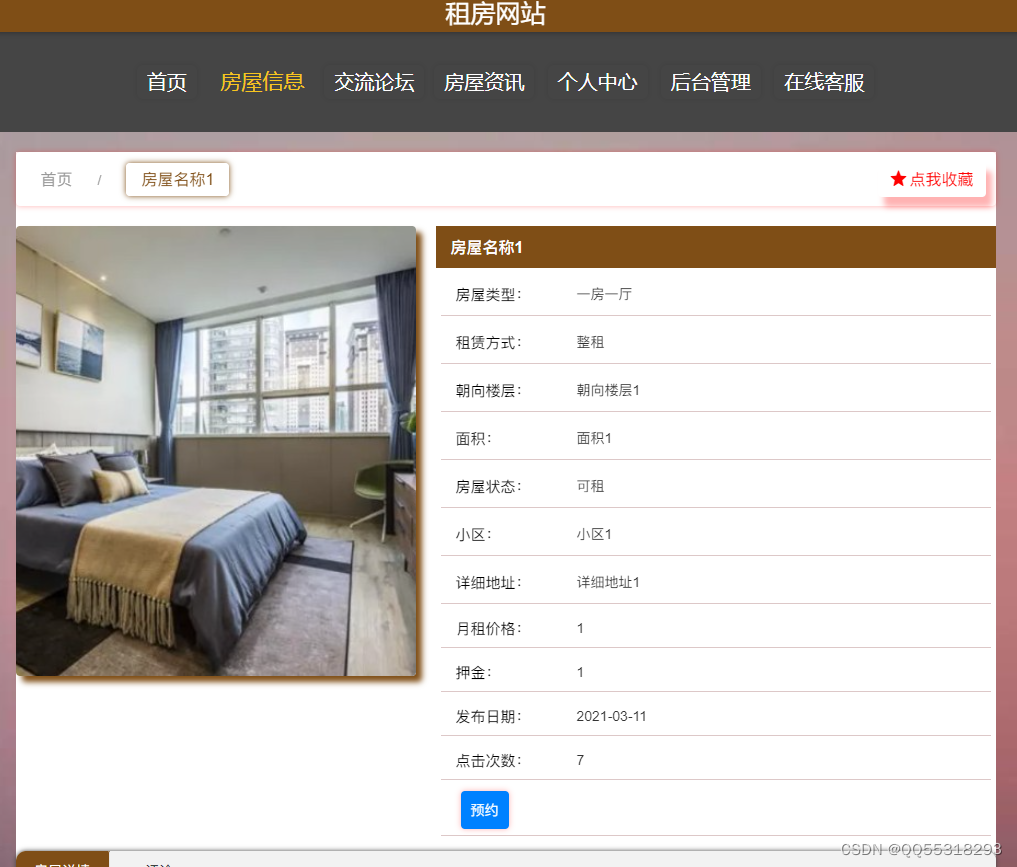The width and height of the screenshot is (1017, 867).
Task: Open the 房屋信息 housing info menu
Action: (x=261, y=83)
